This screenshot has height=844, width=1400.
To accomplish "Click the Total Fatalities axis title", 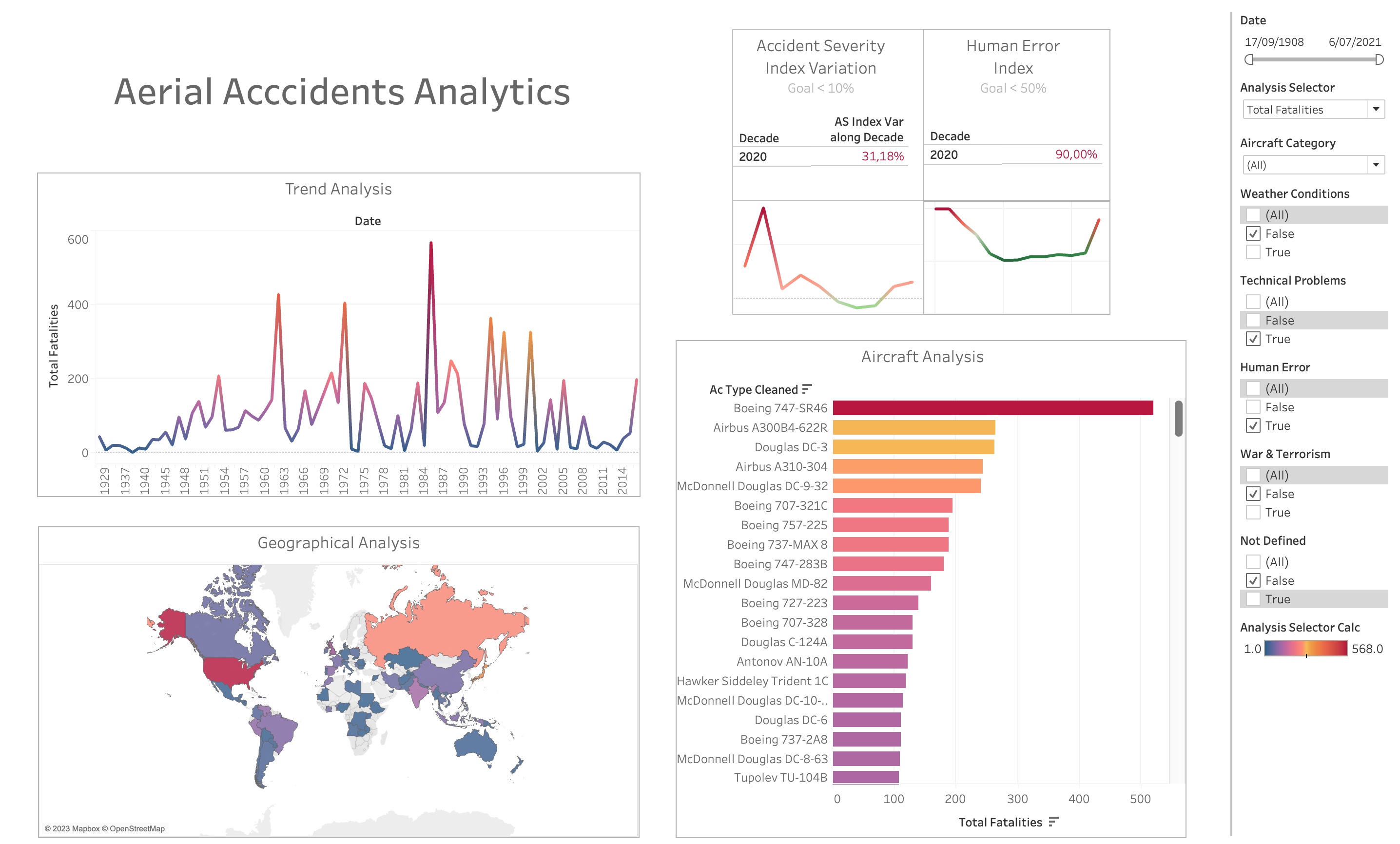I will pyautogui.click(x=1000, y=822).
